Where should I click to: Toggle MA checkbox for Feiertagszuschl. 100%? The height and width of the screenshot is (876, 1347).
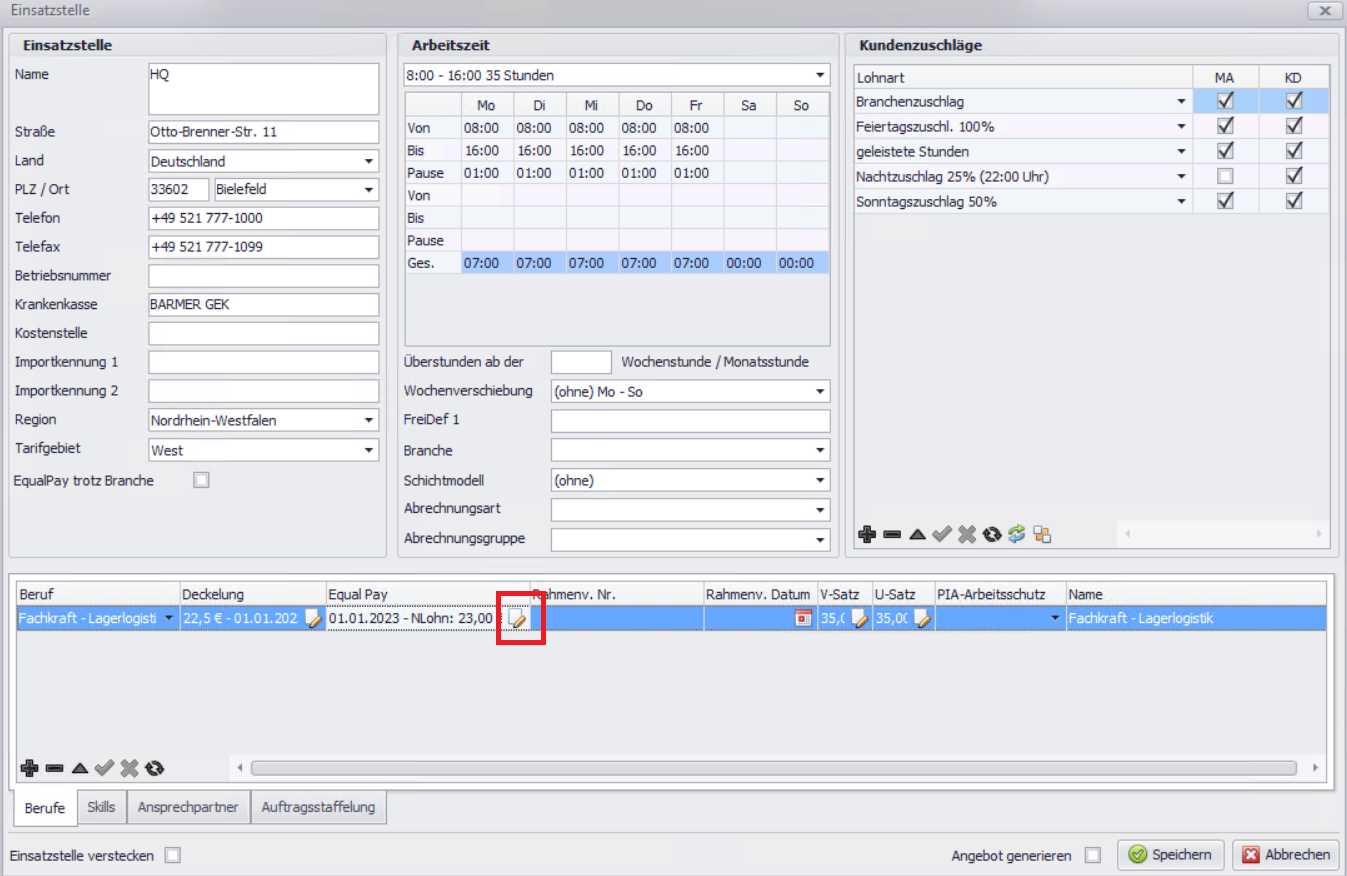[1225, 126]
